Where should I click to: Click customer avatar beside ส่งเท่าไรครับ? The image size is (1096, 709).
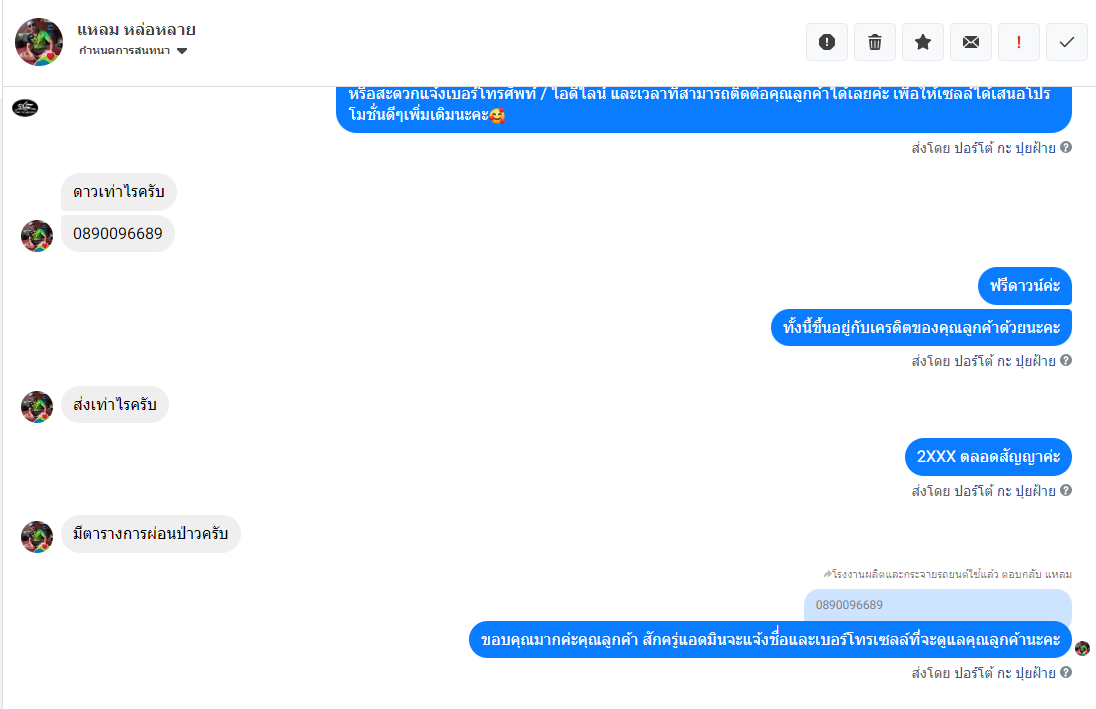[37, 407]
